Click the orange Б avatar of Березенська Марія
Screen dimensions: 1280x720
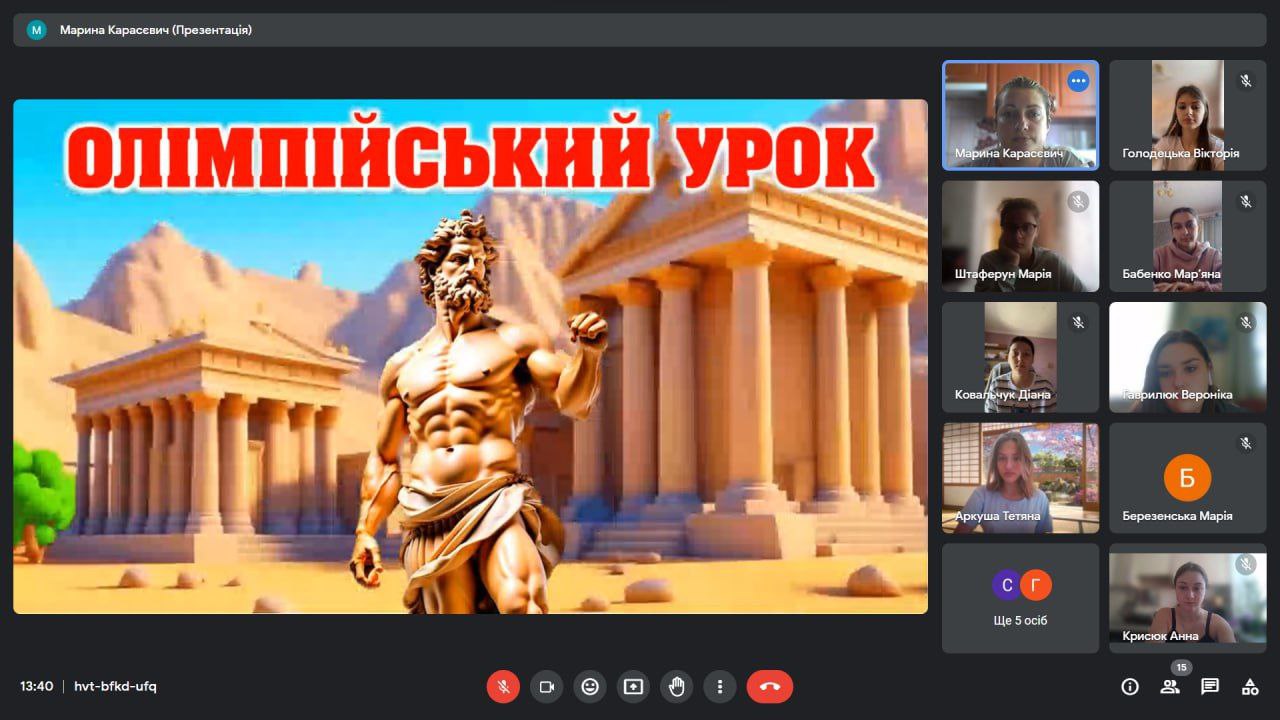(x=1188, y=478)
